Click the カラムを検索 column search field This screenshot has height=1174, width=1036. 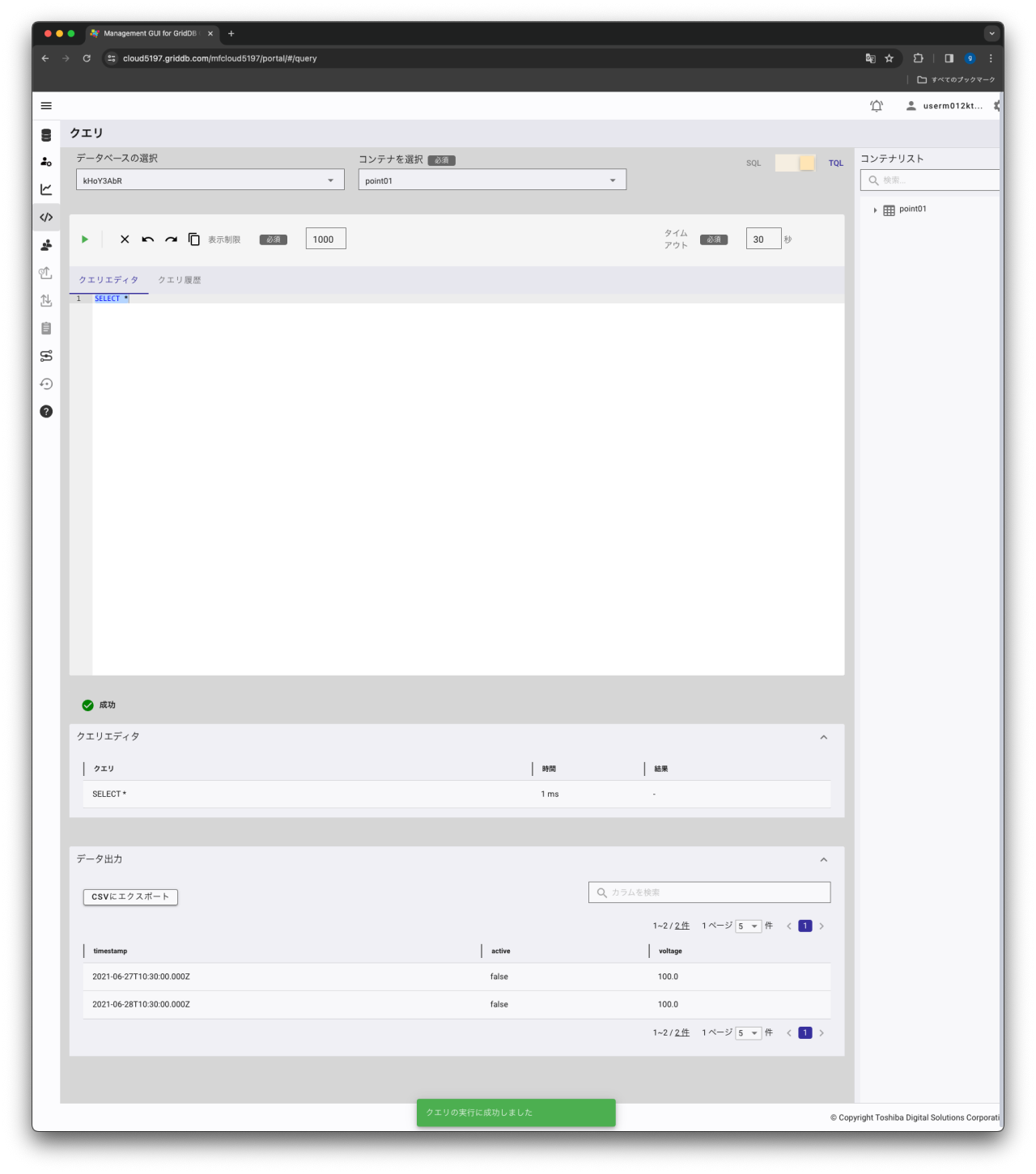pos(709,892)
